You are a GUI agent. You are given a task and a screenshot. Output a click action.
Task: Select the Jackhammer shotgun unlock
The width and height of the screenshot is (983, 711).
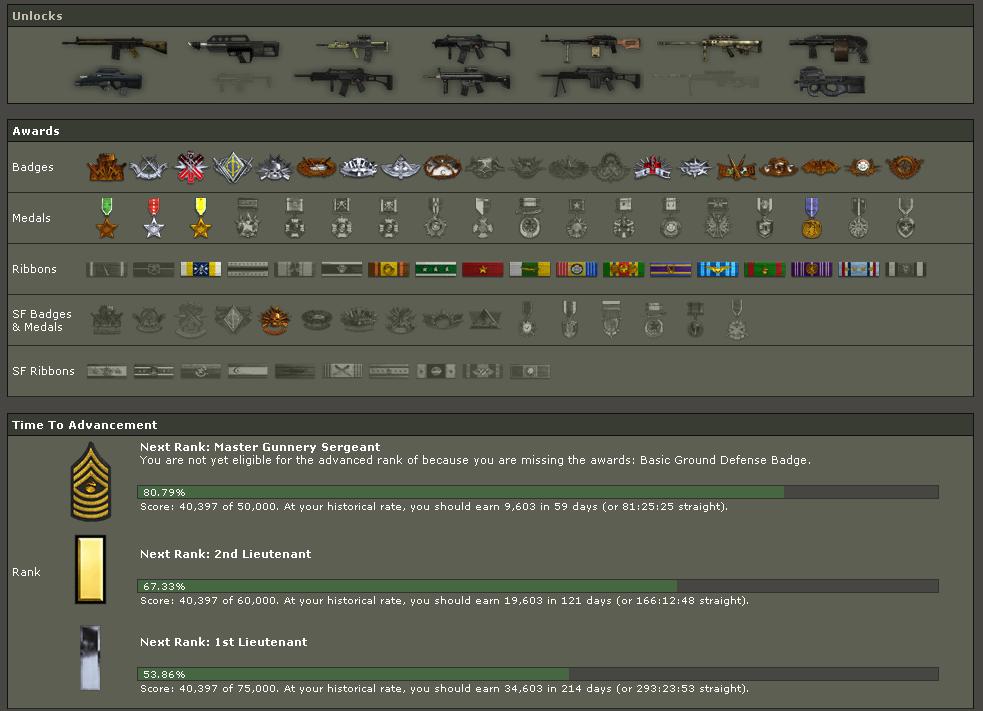coord(233,48)
